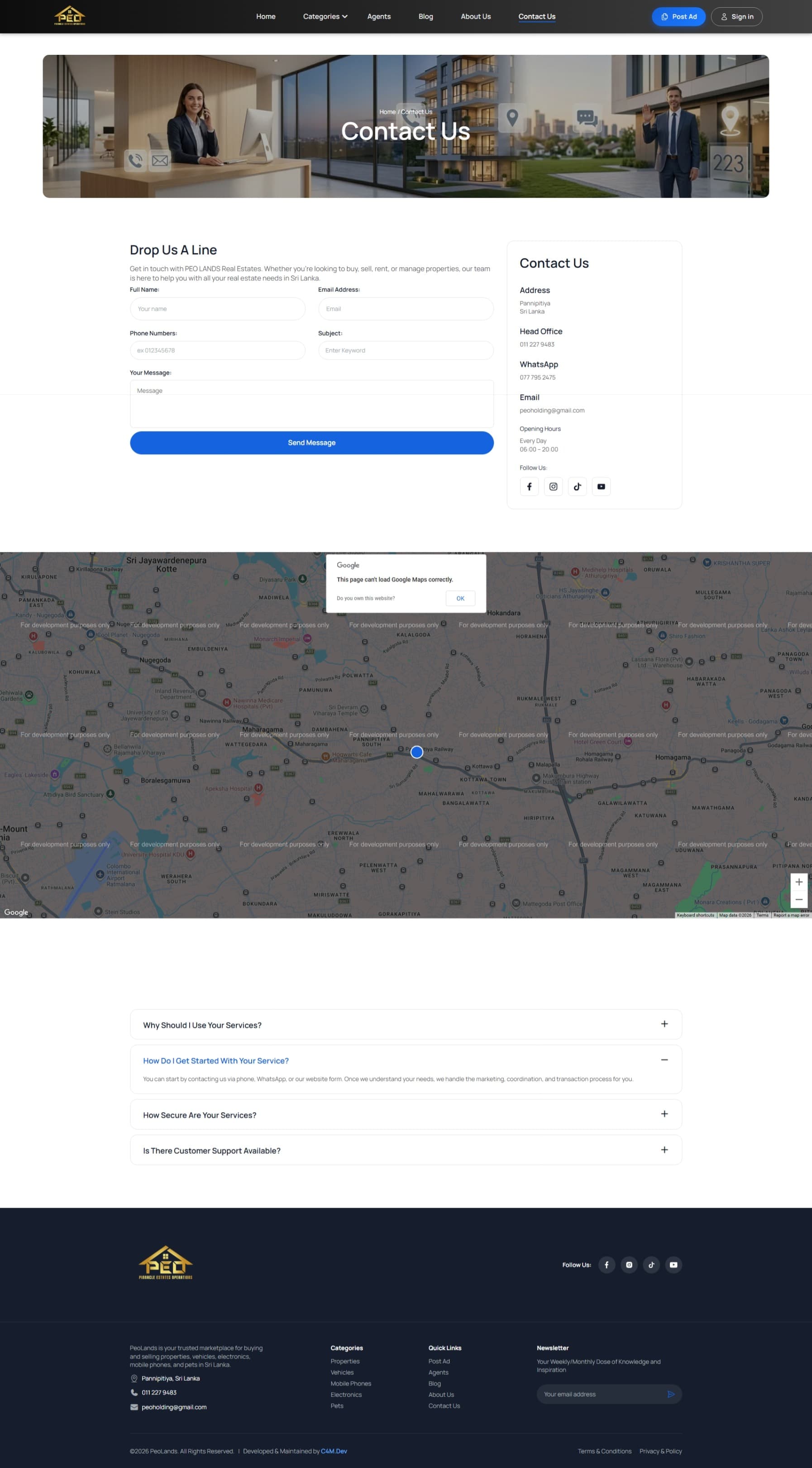Collapse the How Do I Get Started answer
The height and width of the screenshot is (1468, 812).
point(664,1060)
